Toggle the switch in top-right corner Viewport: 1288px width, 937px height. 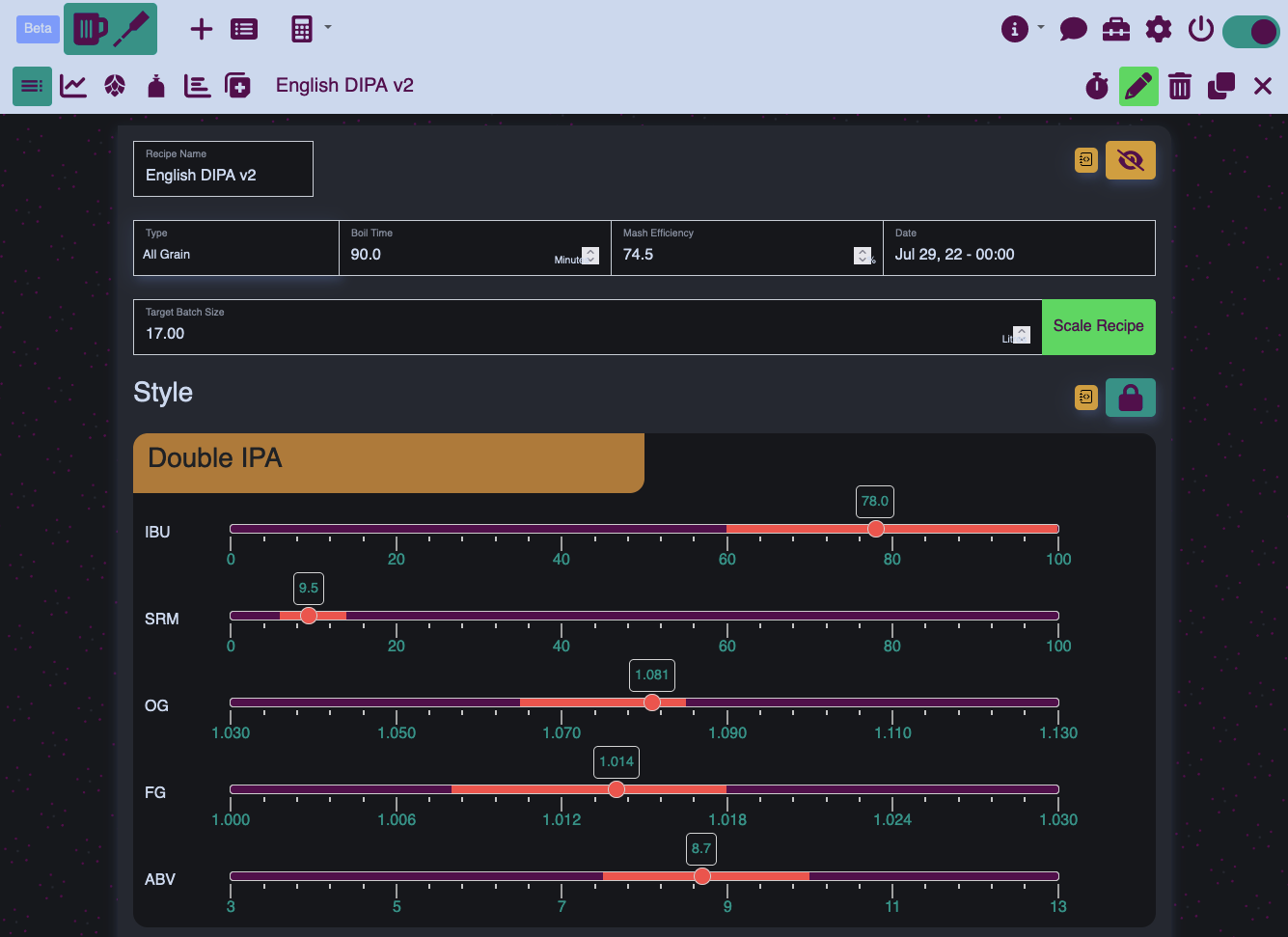[x=1250, y=31]
